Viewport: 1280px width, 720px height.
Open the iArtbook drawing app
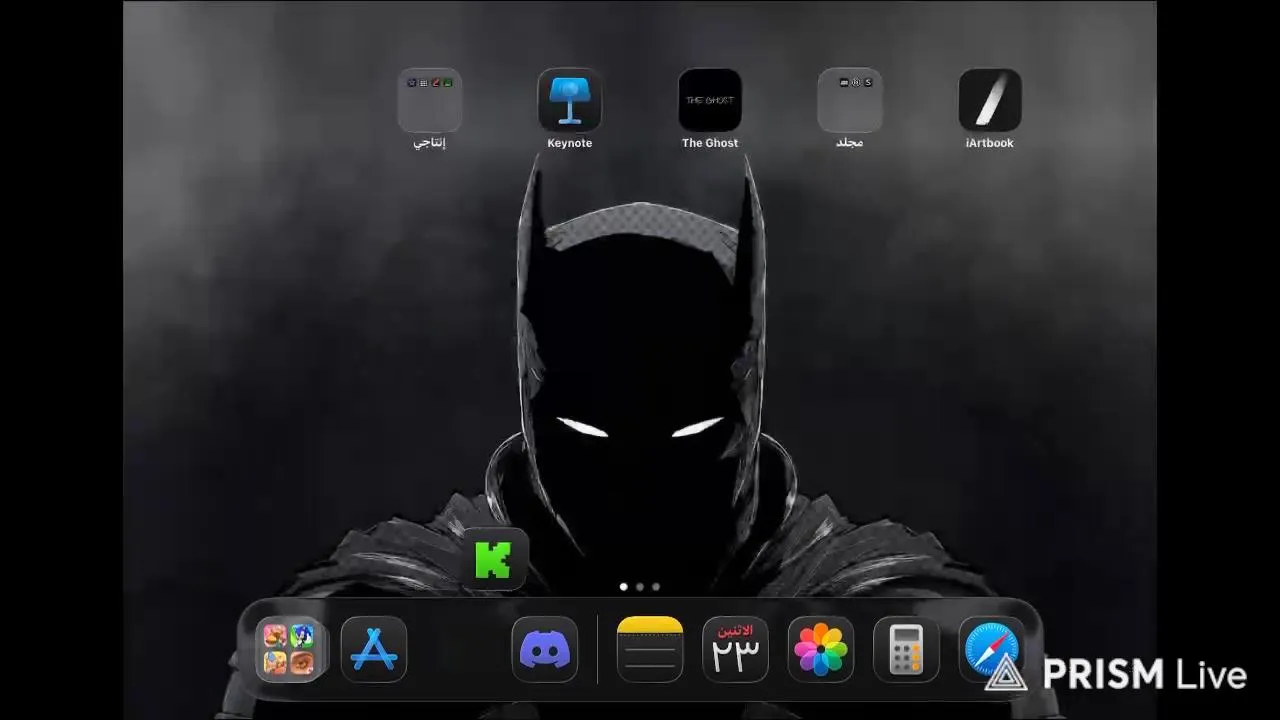pos(990,100)
